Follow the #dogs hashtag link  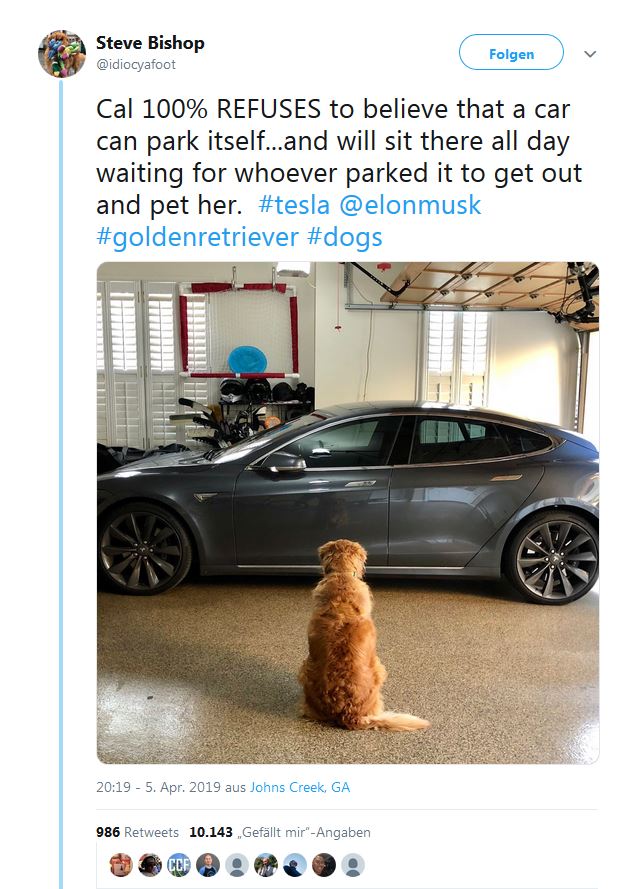point(344,238)
